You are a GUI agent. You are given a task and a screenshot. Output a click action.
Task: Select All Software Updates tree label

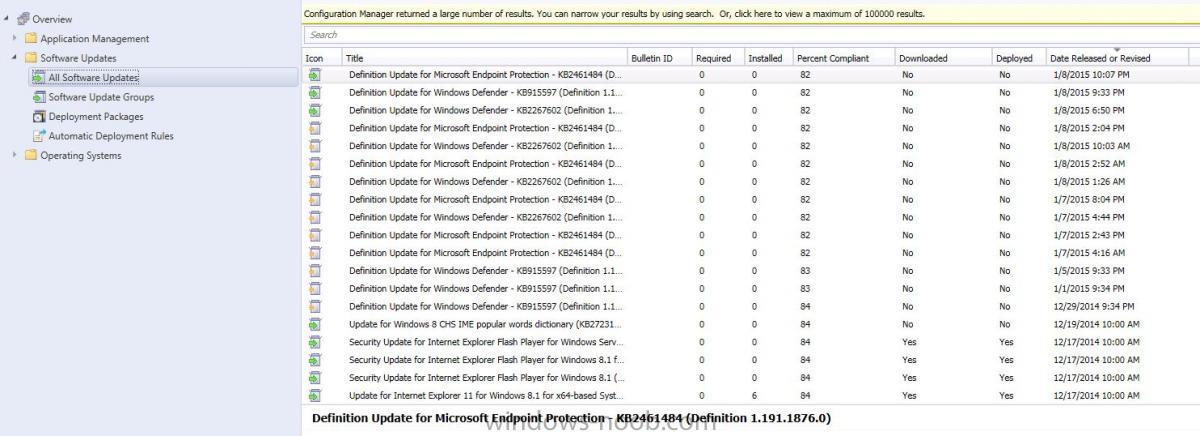pyautogui.click(x=93, y=77)
